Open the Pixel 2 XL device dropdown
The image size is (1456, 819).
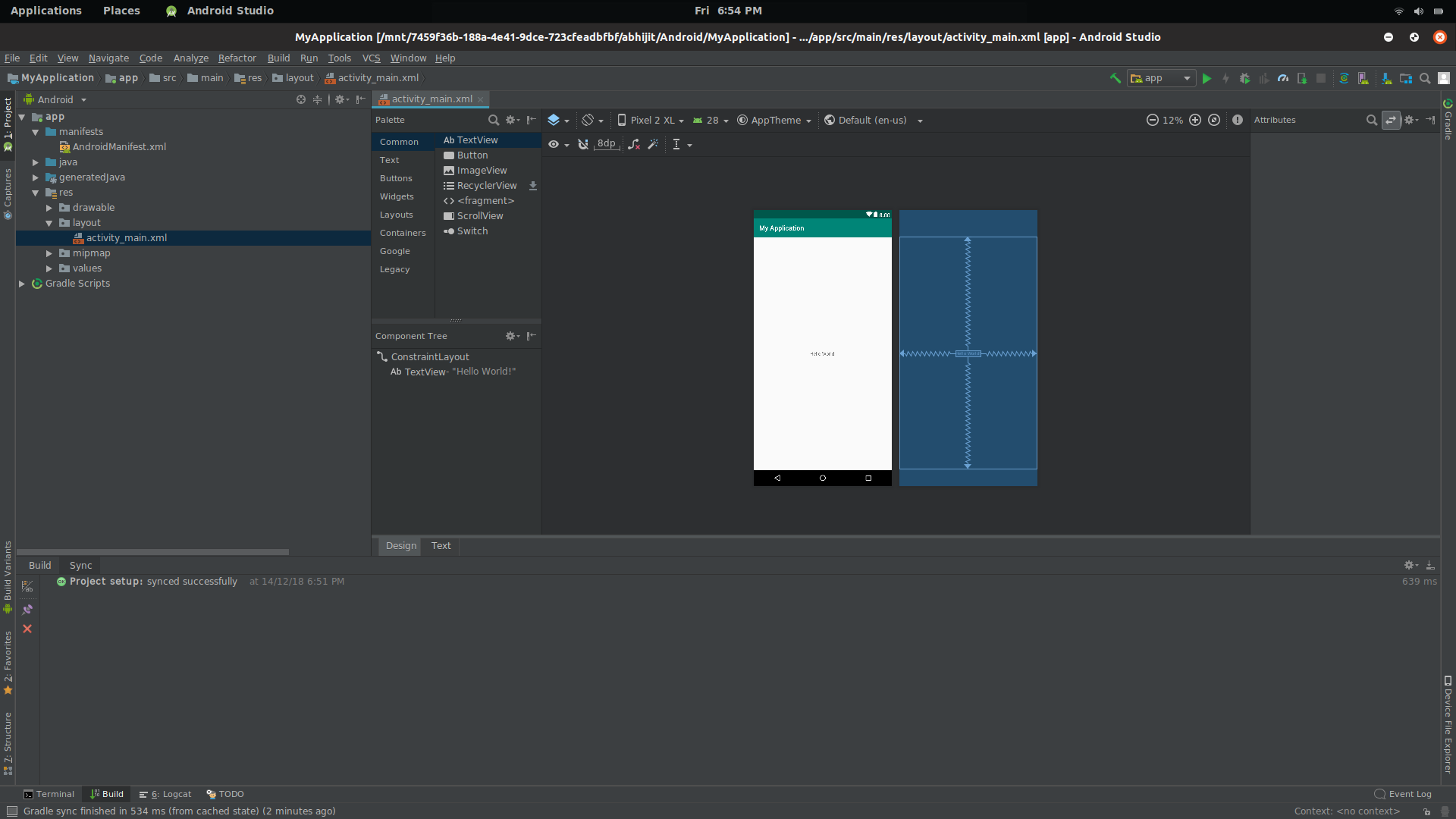[x=651, y=120]
